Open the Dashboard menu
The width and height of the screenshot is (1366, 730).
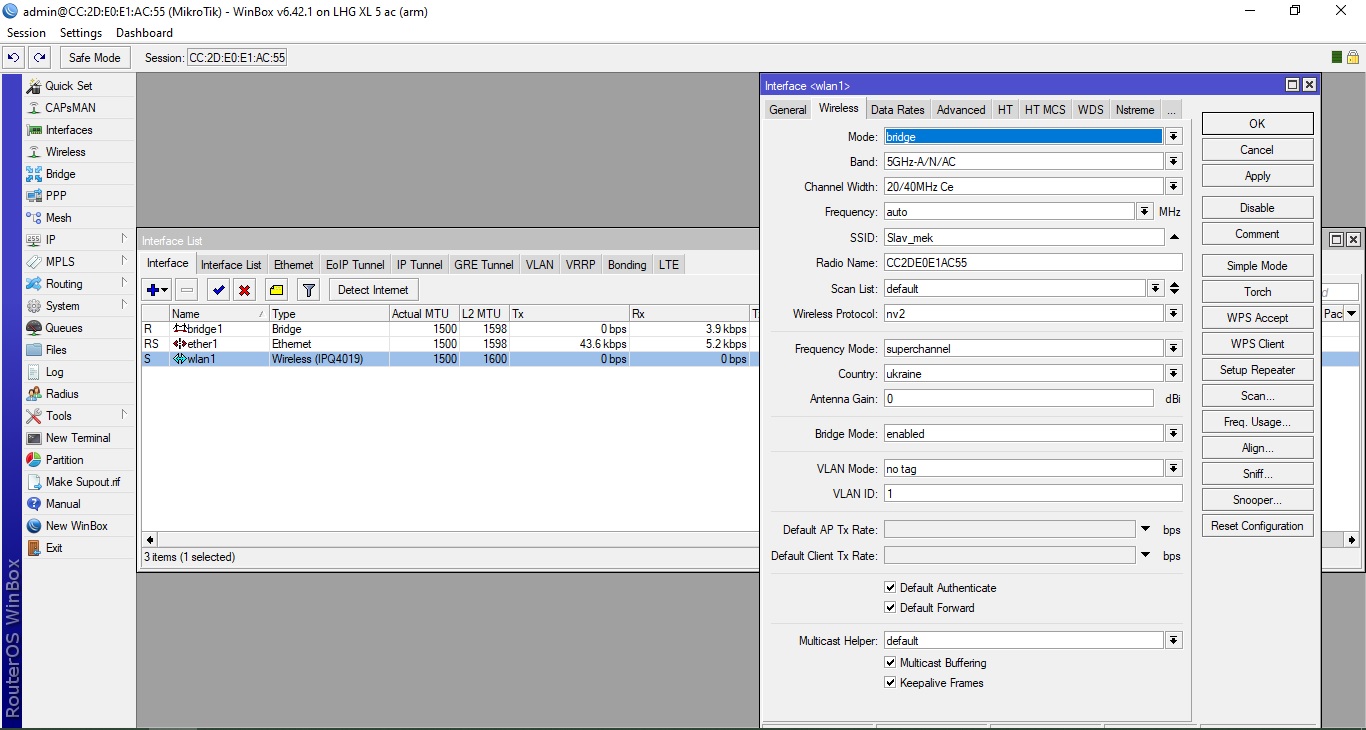[x=145, y=33]
